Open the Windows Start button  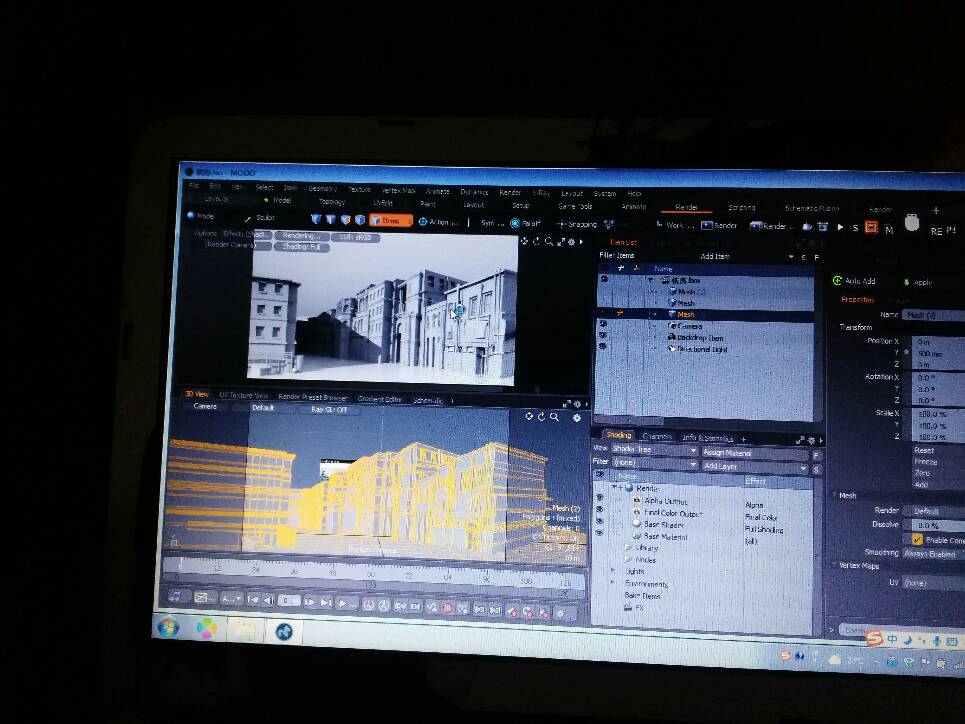coord(167,627)
